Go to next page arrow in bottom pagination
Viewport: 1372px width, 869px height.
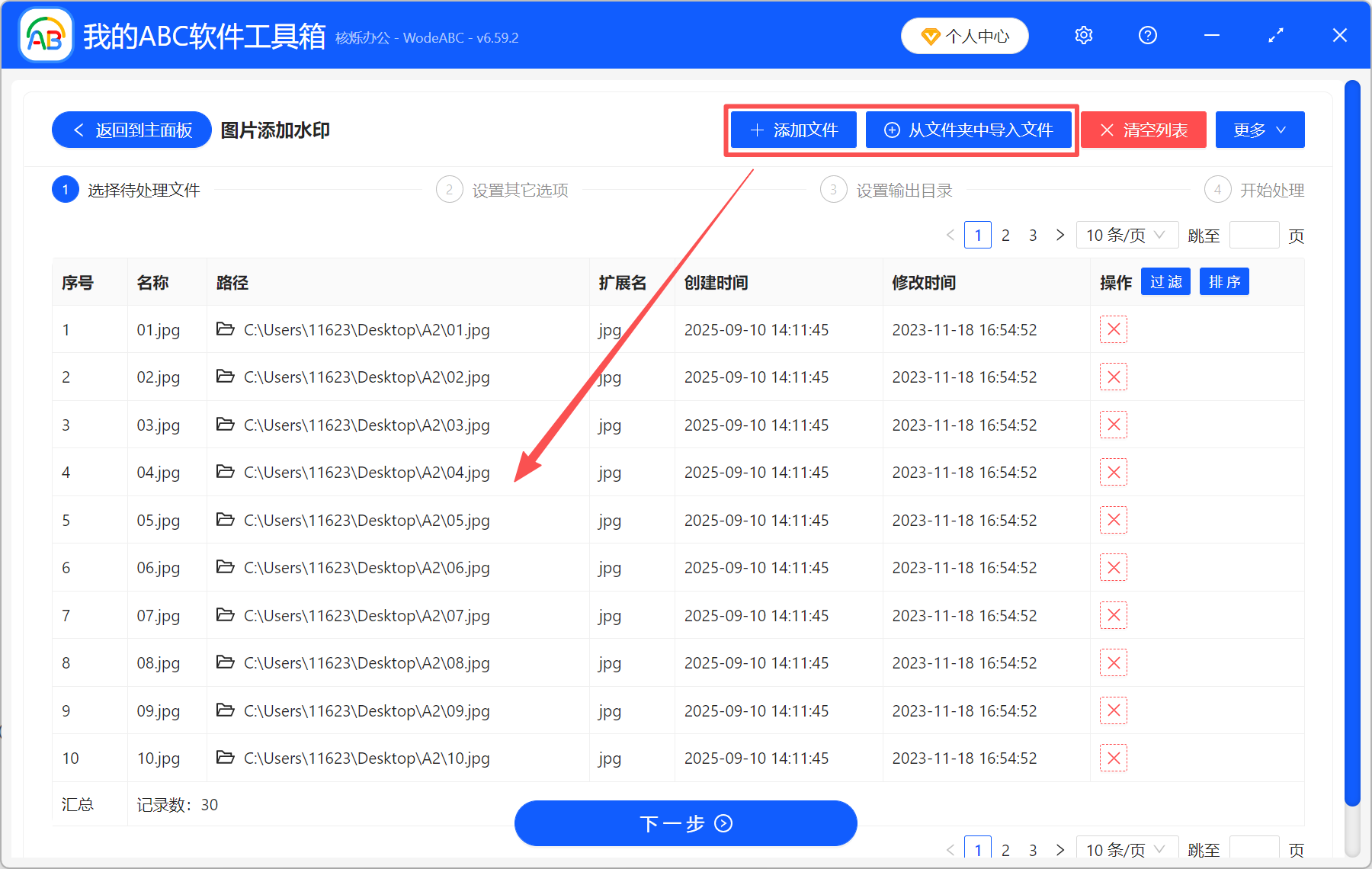1060,849
